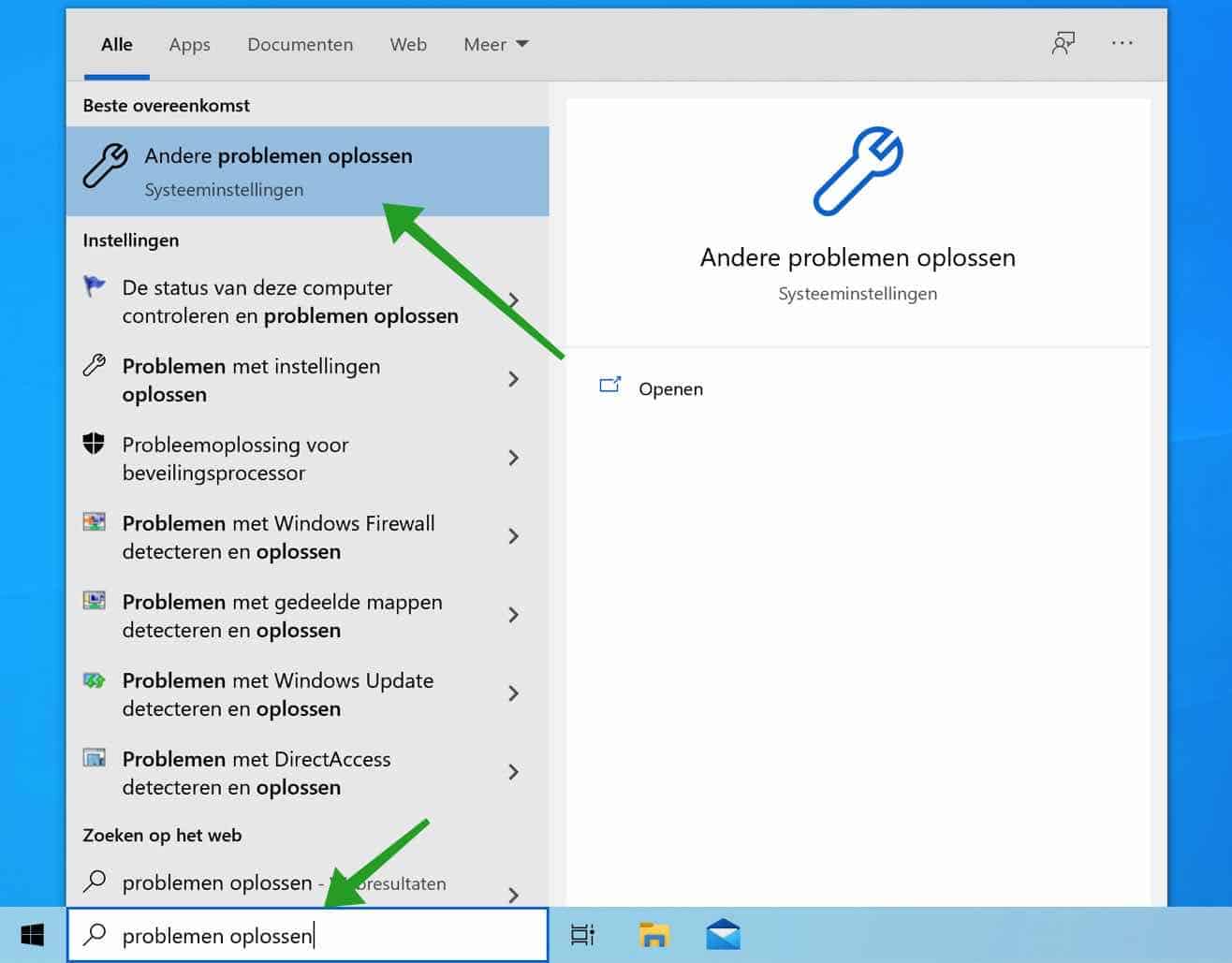
Task: Switch to the Documenten tab
Action: coord(300,44)
